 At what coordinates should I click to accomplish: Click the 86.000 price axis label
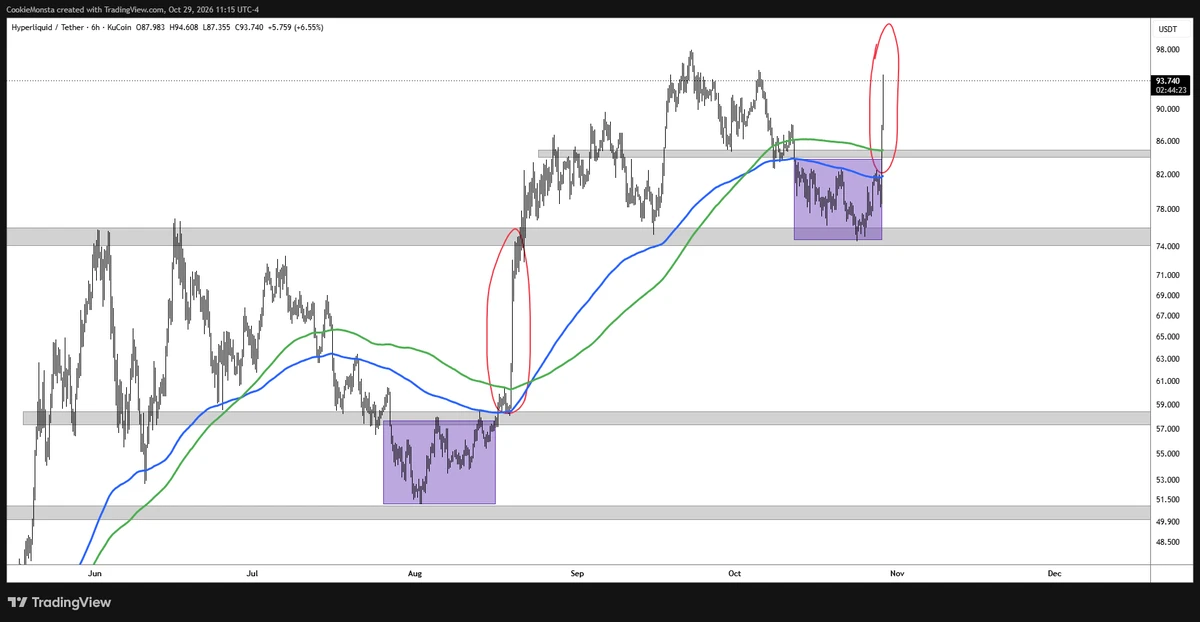(x=1168, y=142)
